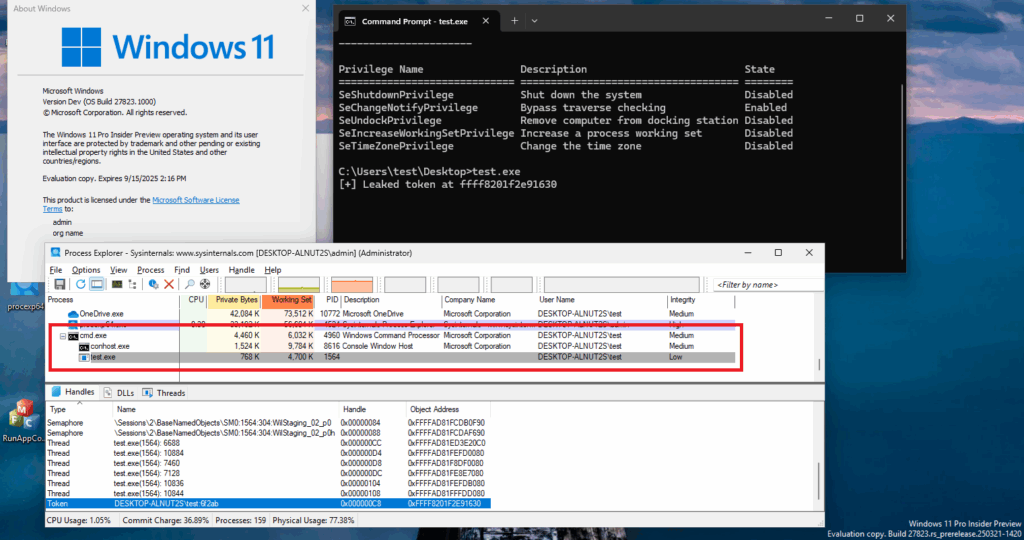Sort by the Working Set column header
1024x540 pixels.
pyautogui.click(x=288, y=300)
